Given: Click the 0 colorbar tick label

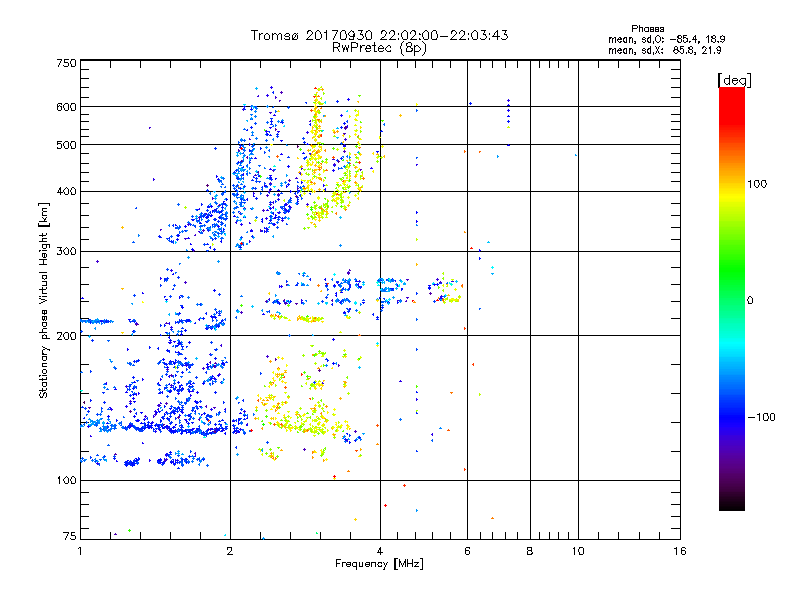Looking at the screenshot, I should (750, 301).
